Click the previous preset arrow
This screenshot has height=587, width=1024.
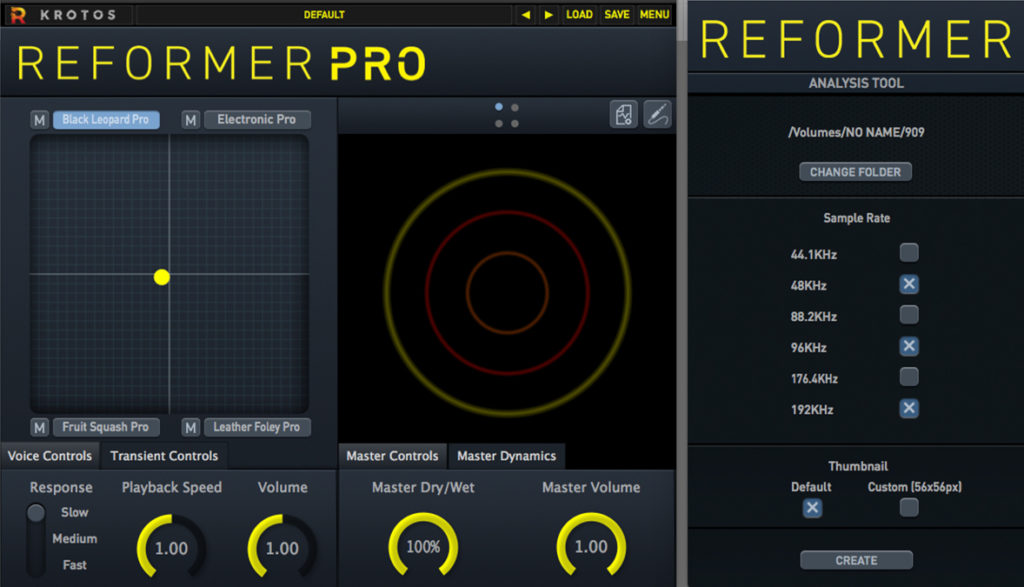(527, 14)
